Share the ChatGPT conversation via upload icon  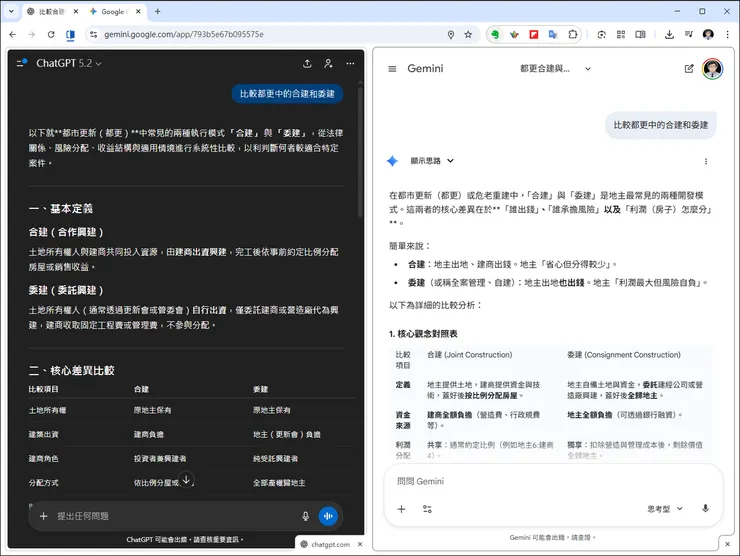point(307,63)
